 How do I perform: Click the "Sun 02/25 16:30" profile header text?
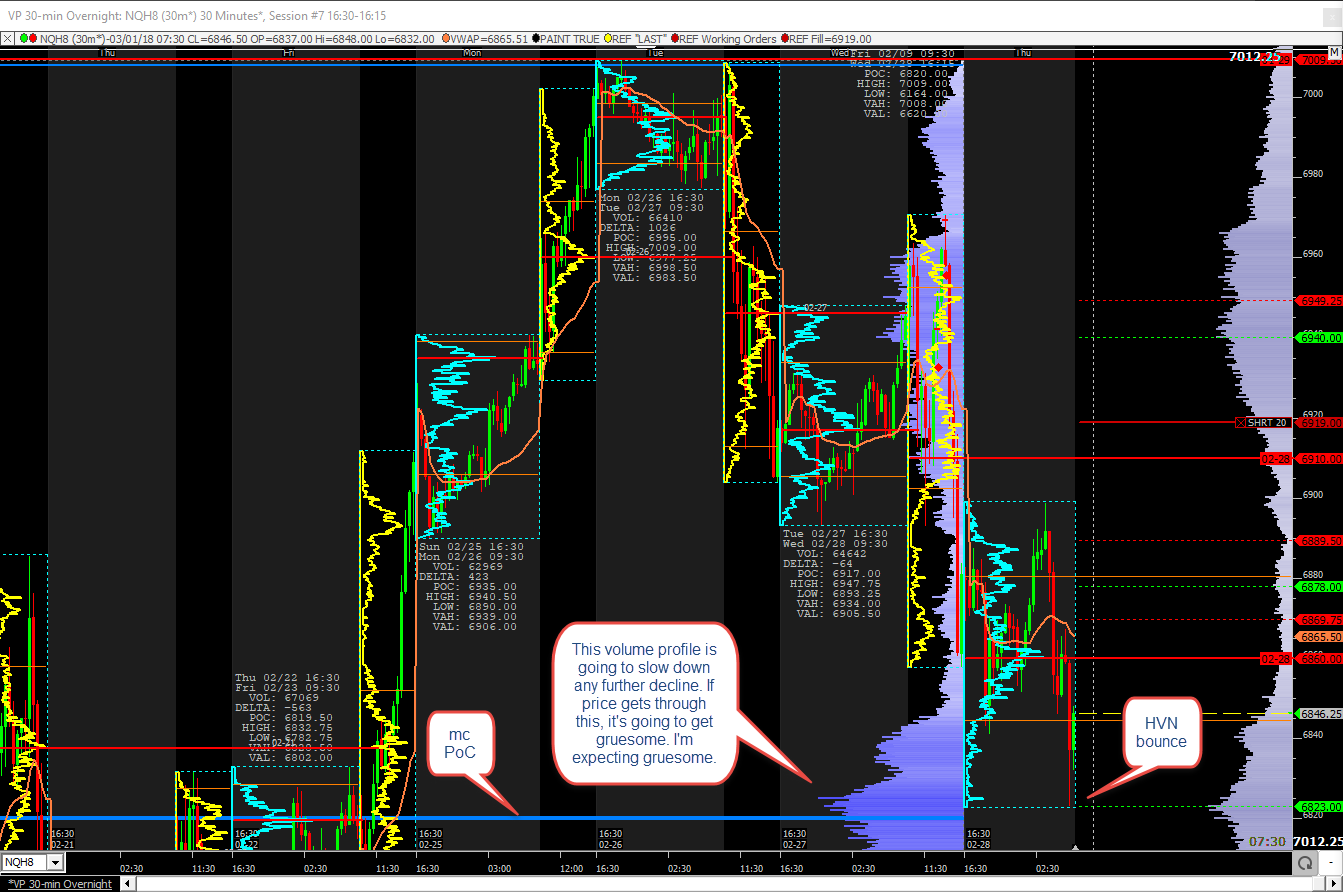470,546
